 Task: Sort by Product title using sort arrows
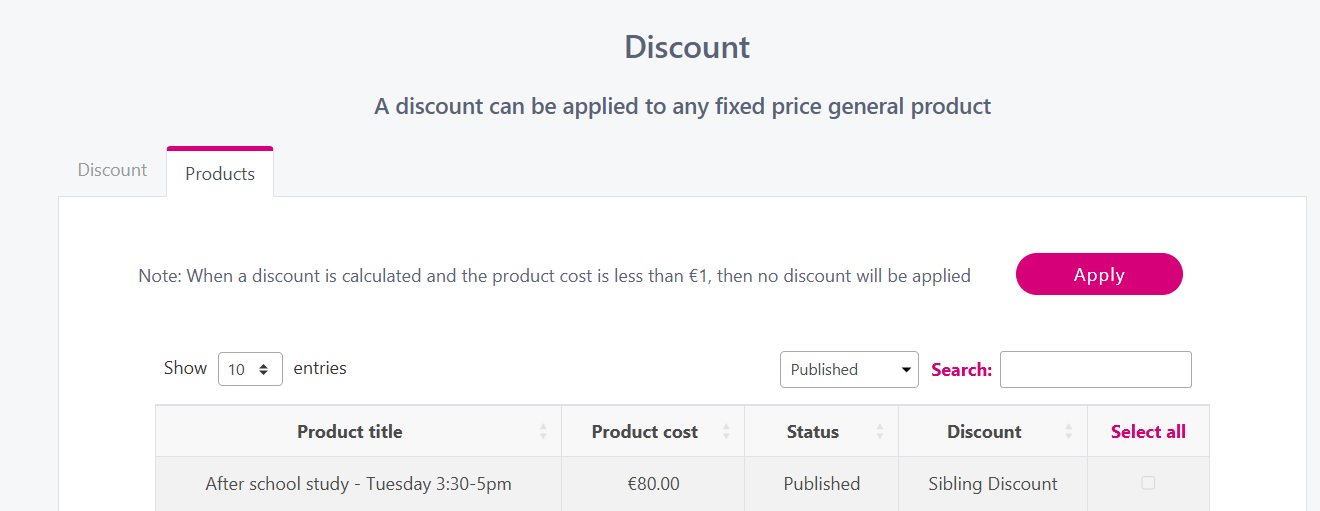tap(543, 432)
